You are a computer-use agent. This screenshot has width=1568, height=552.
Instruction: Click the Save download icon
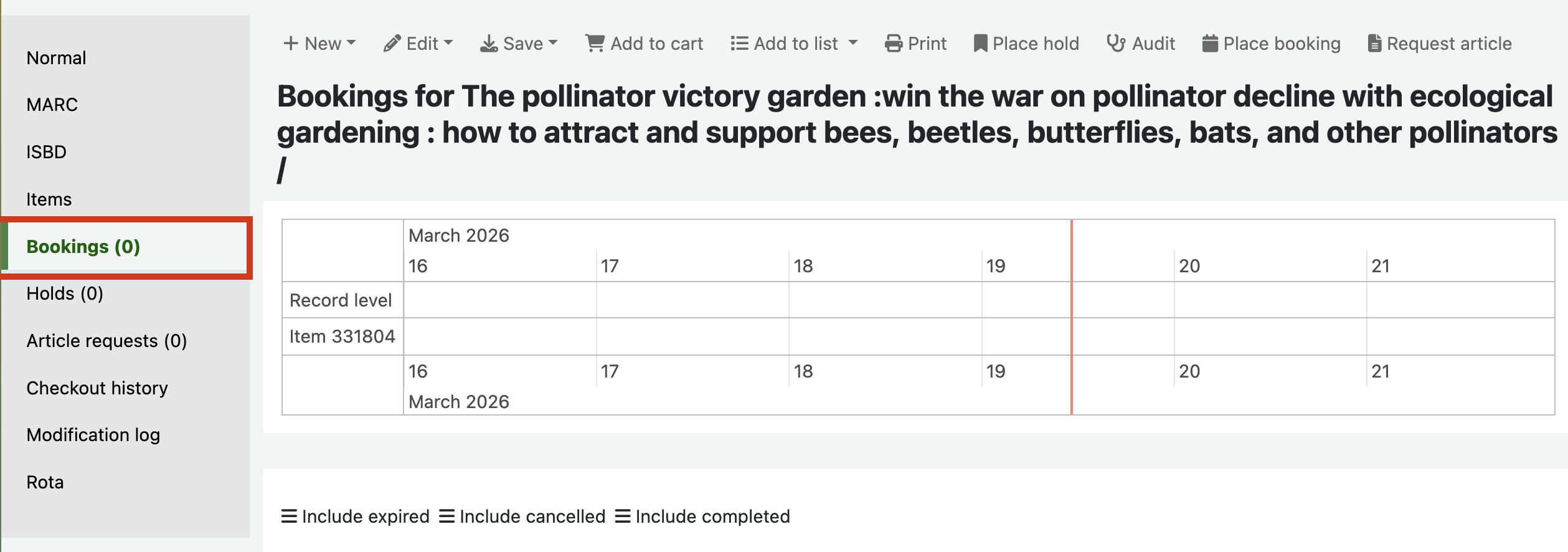click(x=489, y=44)
